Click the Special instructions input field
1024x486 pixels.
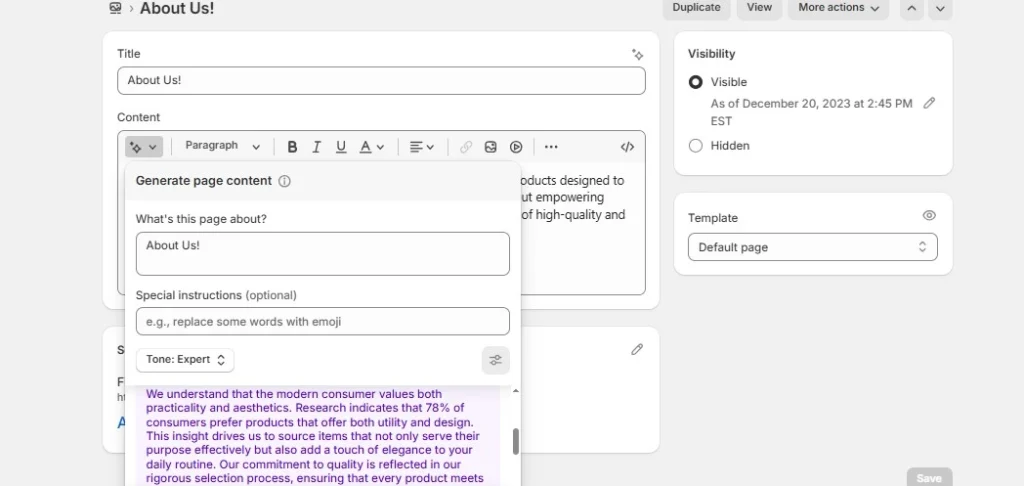tap(323, 321)
